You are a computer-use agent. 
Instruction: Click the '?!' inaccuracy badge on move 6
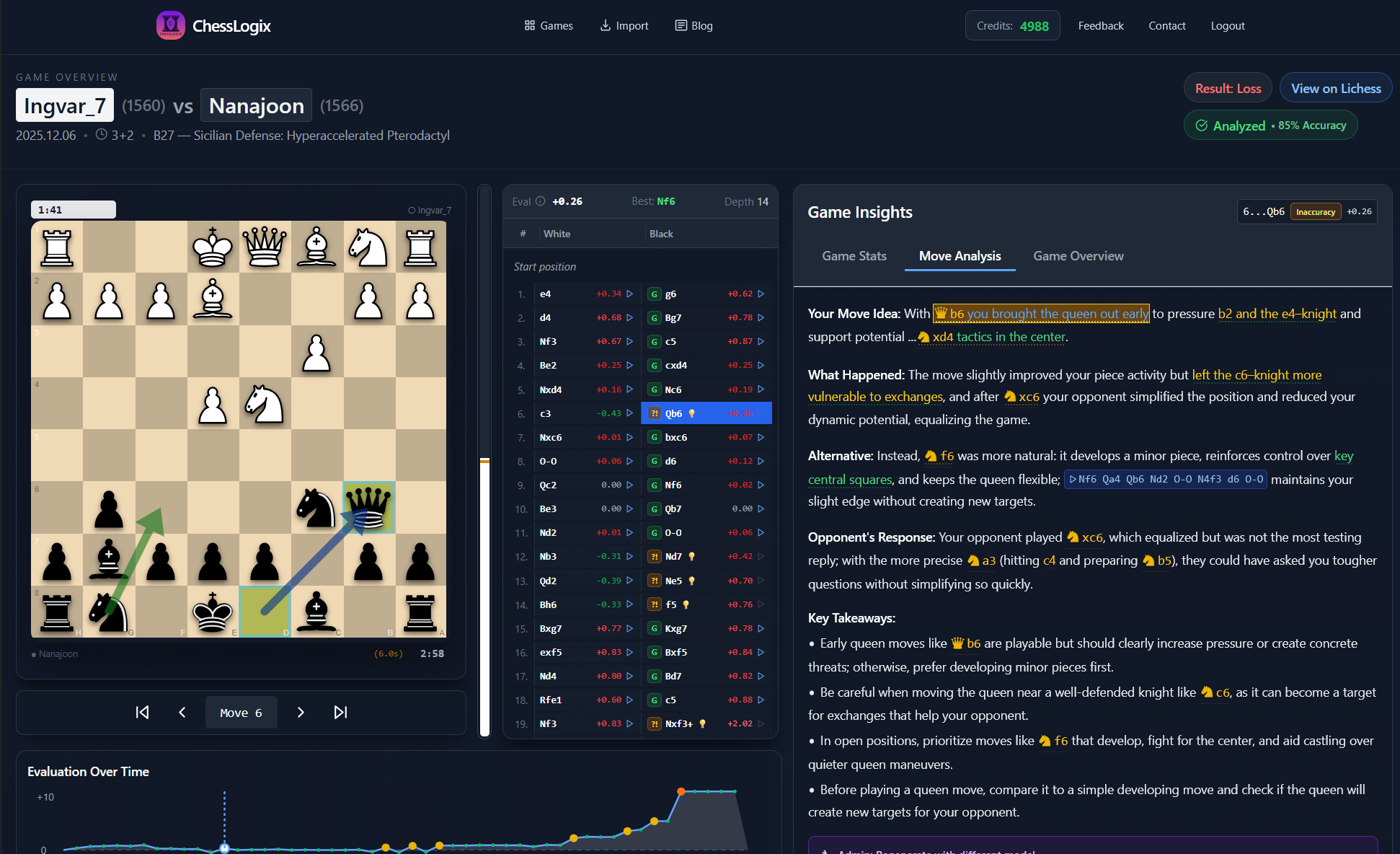[x=654, y=413]
